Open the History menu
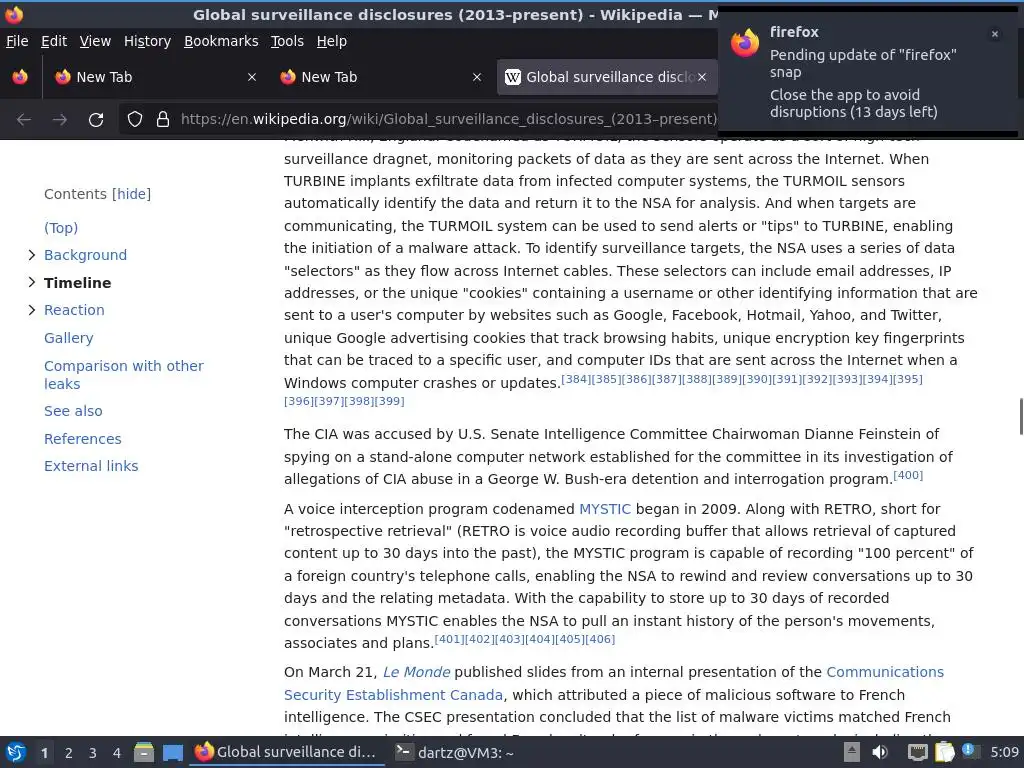This screenshot has height=768, width=1024. click(x=148, y=41)
